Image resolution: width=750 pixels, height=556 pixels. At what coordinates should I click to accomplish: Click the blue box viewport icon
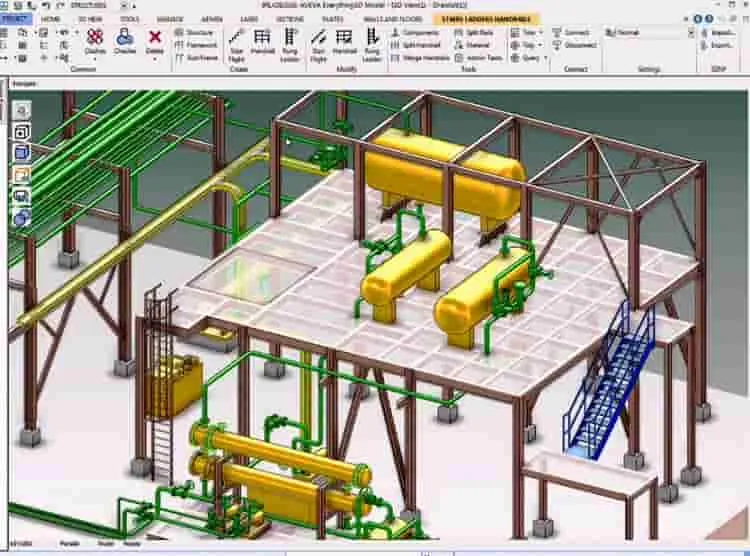pos(22,153)
